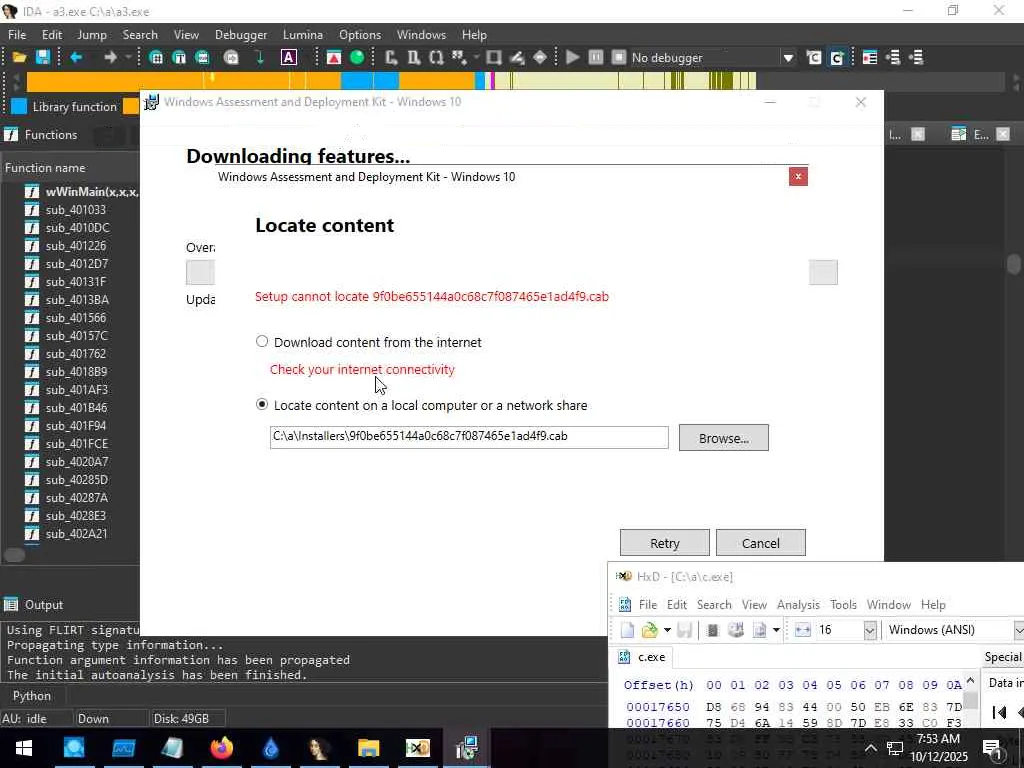Open the 'No debugger' dropdown in IDA
Screen dimensions: 1024x768
click(x=788, y=57)
